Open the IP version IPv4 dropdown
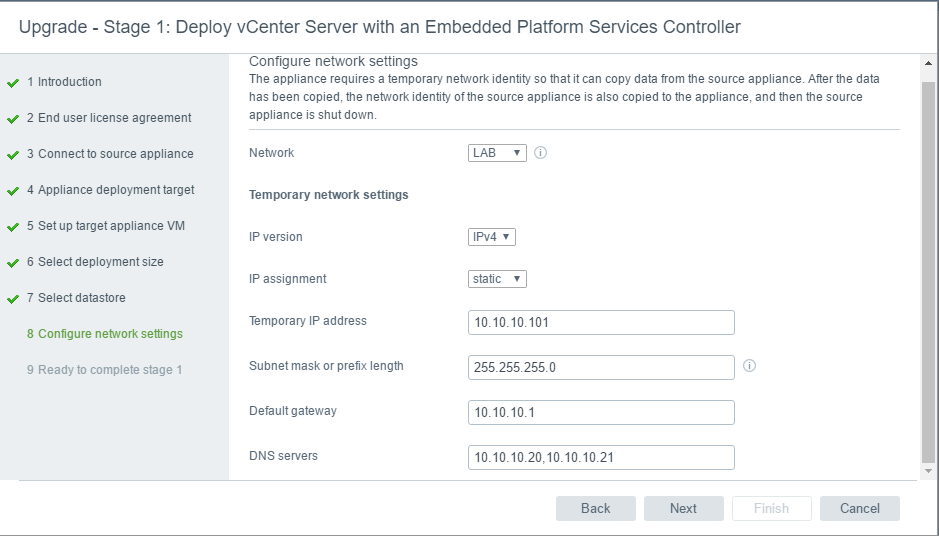 pos(492,237)
